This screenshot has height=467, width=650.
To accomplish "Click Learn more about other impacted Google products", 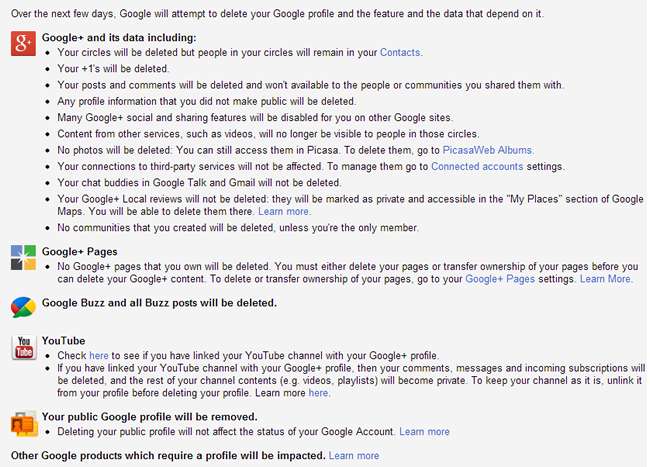I will point(354,456).
